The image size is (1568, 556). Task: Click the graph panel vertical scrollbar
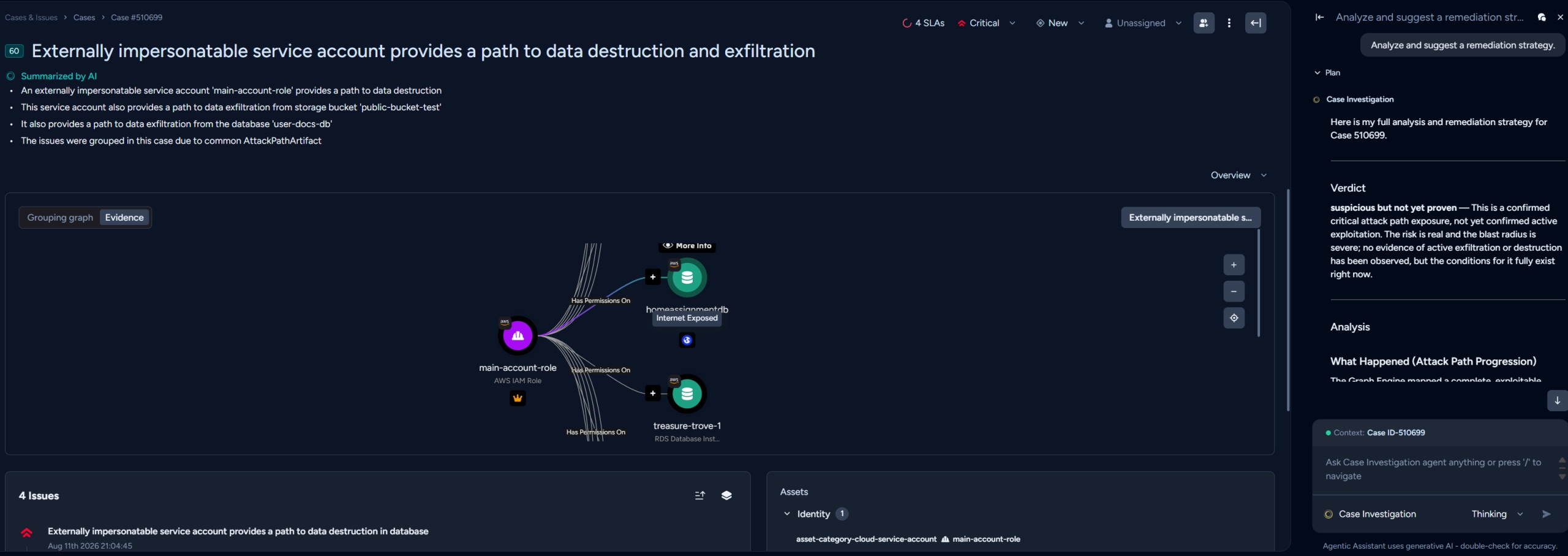click(x=1258, y=283)
